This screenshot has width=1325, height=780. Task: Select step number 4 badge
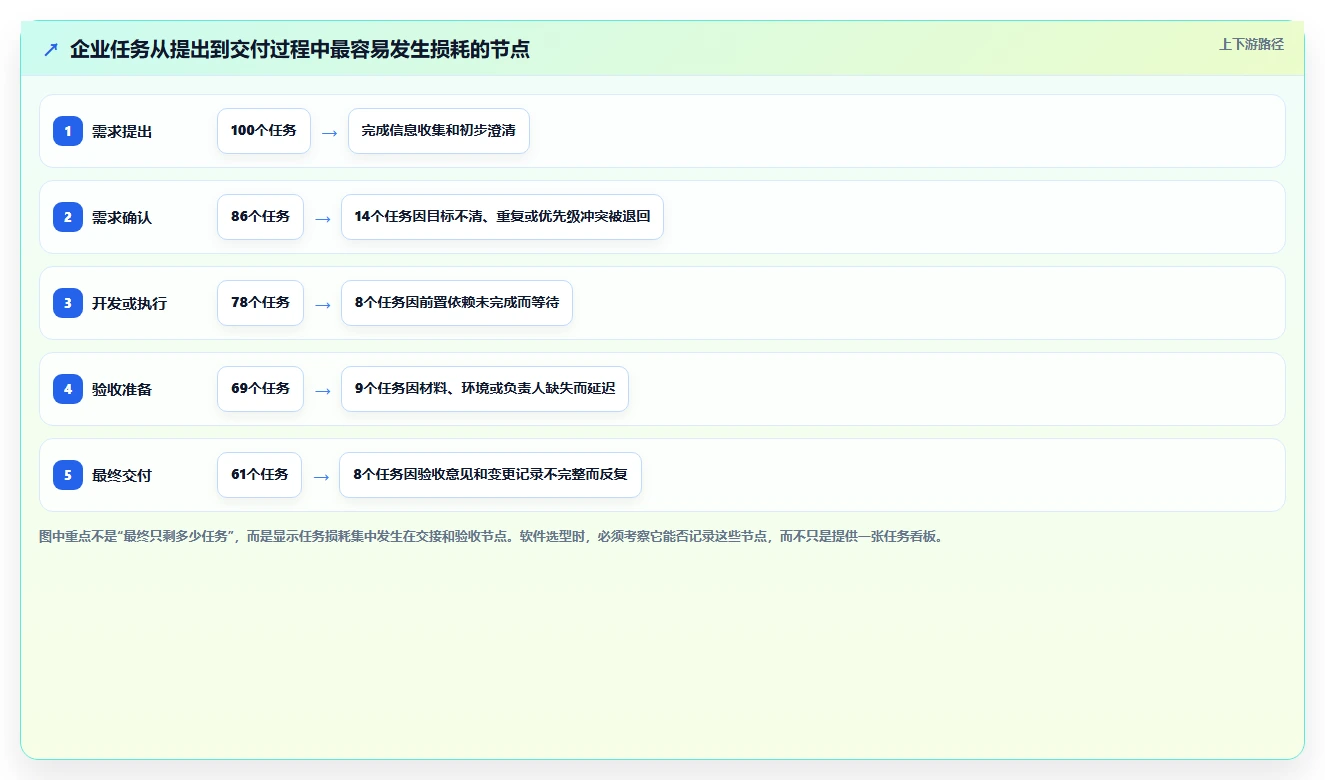pos(68,389)
